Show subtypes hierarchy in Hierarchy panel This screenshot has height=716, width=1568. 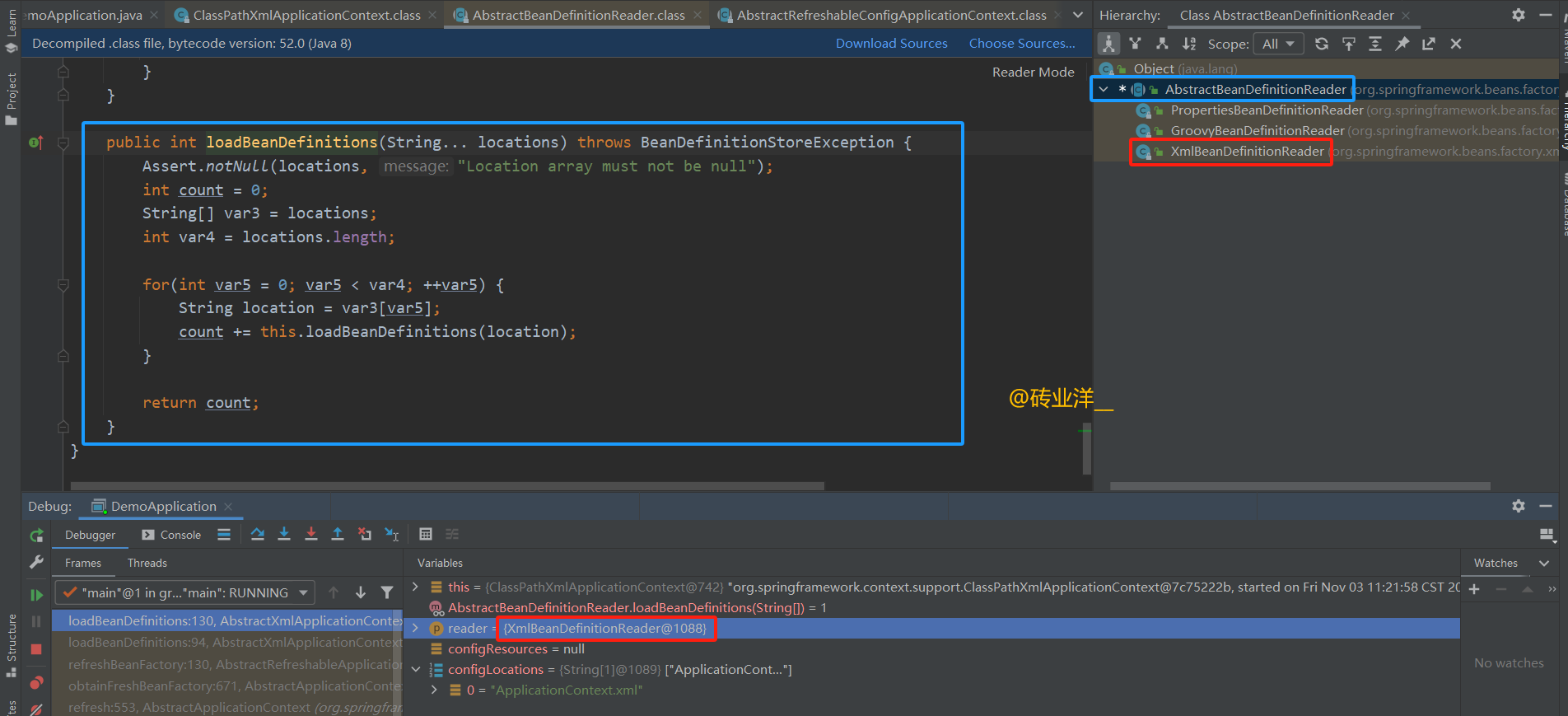(x=1162, y=44)
